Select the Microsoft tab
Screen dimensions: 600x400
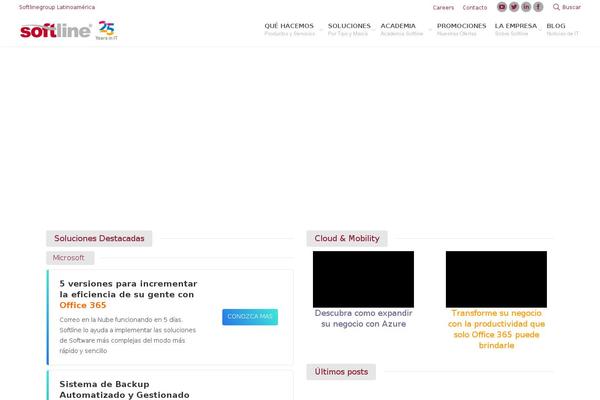(70, 258)
